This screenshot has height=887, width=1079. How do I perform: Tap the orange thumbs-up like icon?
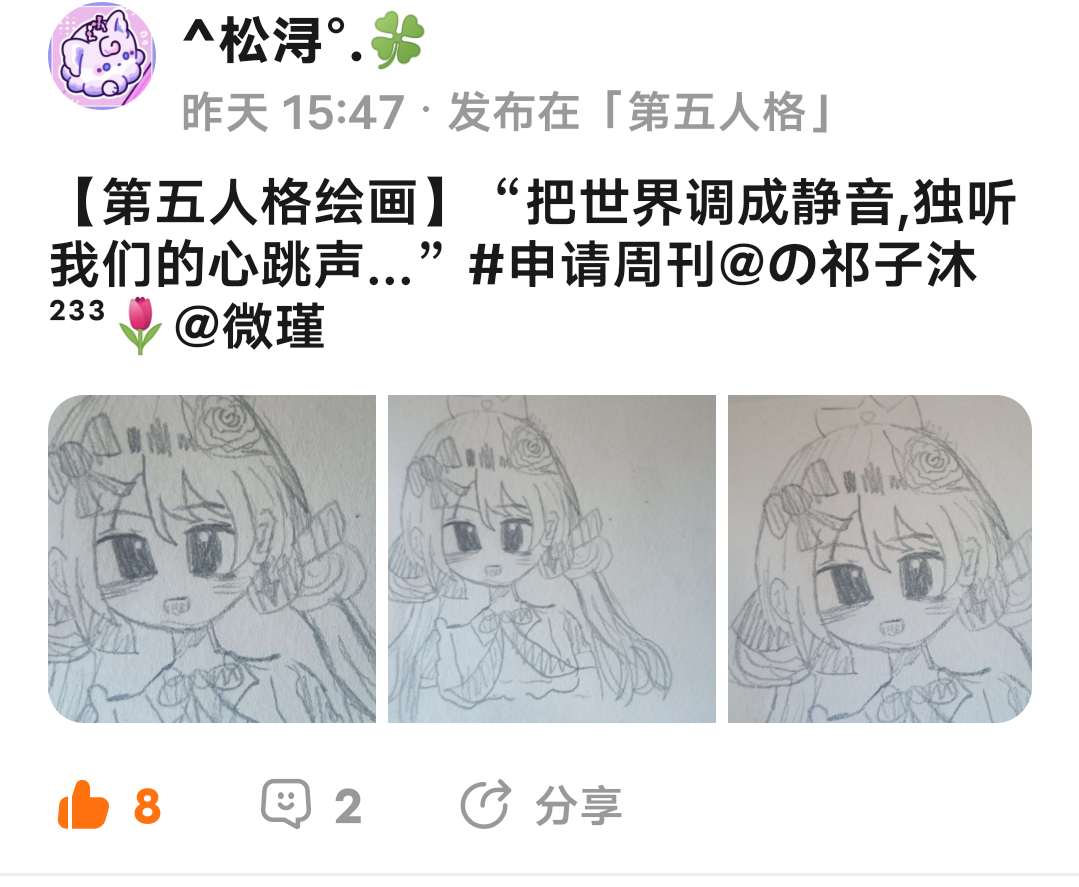point(83,804)
